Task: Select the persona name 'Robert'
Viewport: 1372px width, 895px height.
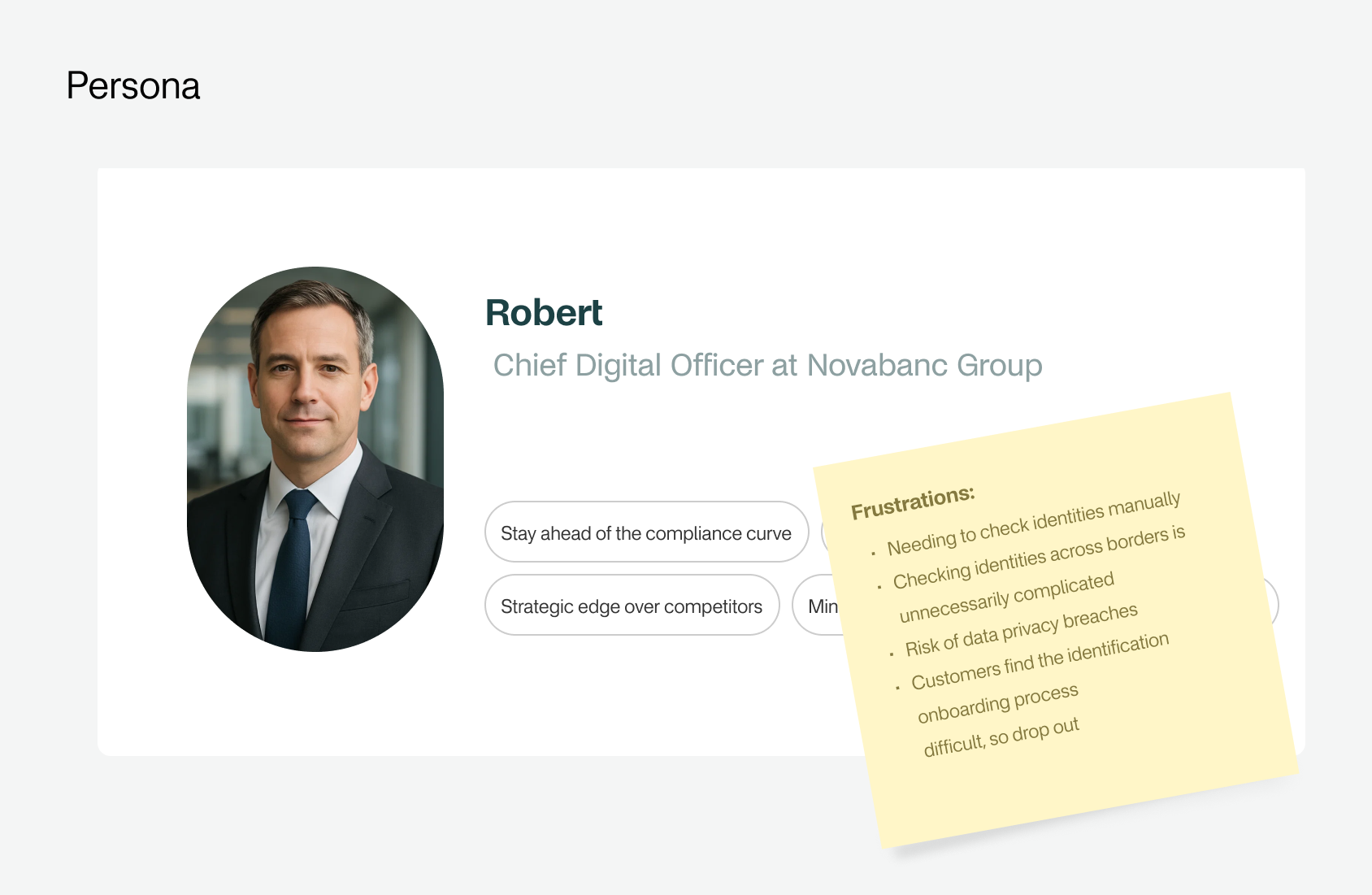Action: tap(544, 313)
